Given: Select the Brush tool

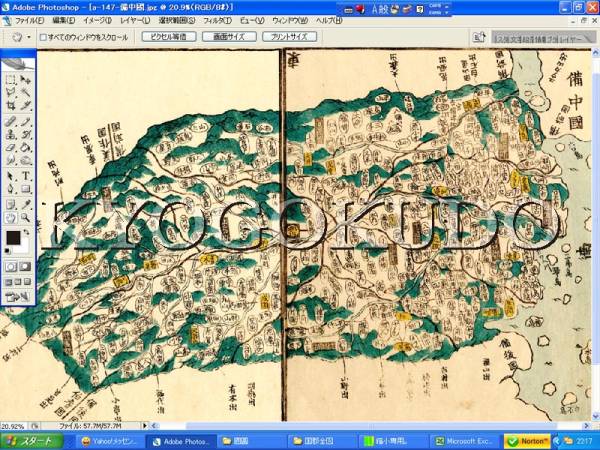Looking at the screenshot, I should (x=26, y=122).
